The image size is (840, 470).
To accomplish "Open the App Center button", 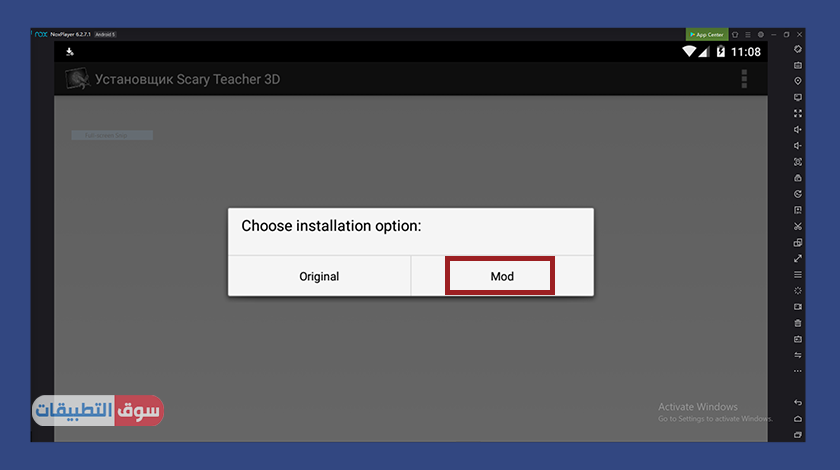I will (x=707, y=34).
